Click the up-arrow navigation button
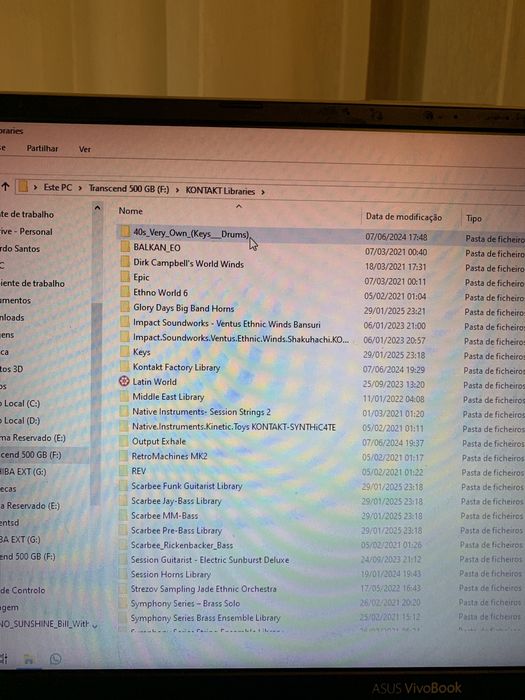The image size is (525, 700). coord(5,186)
